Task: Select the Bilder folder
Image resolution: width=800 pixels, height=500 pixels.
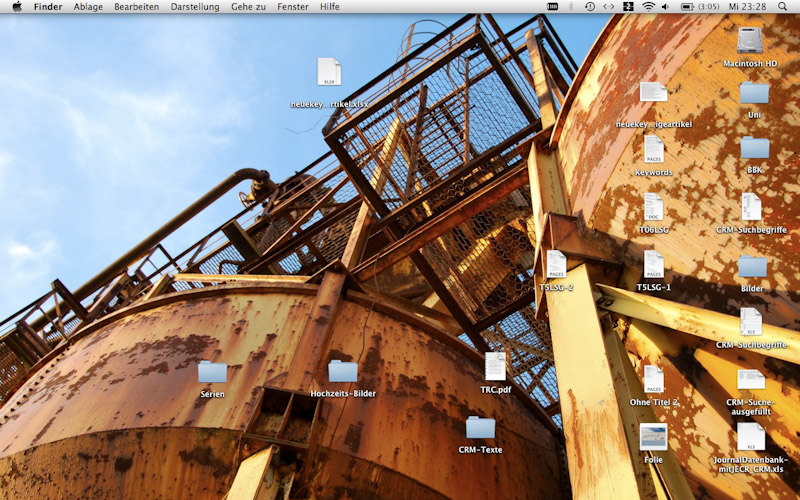Action: pos(752,266)
